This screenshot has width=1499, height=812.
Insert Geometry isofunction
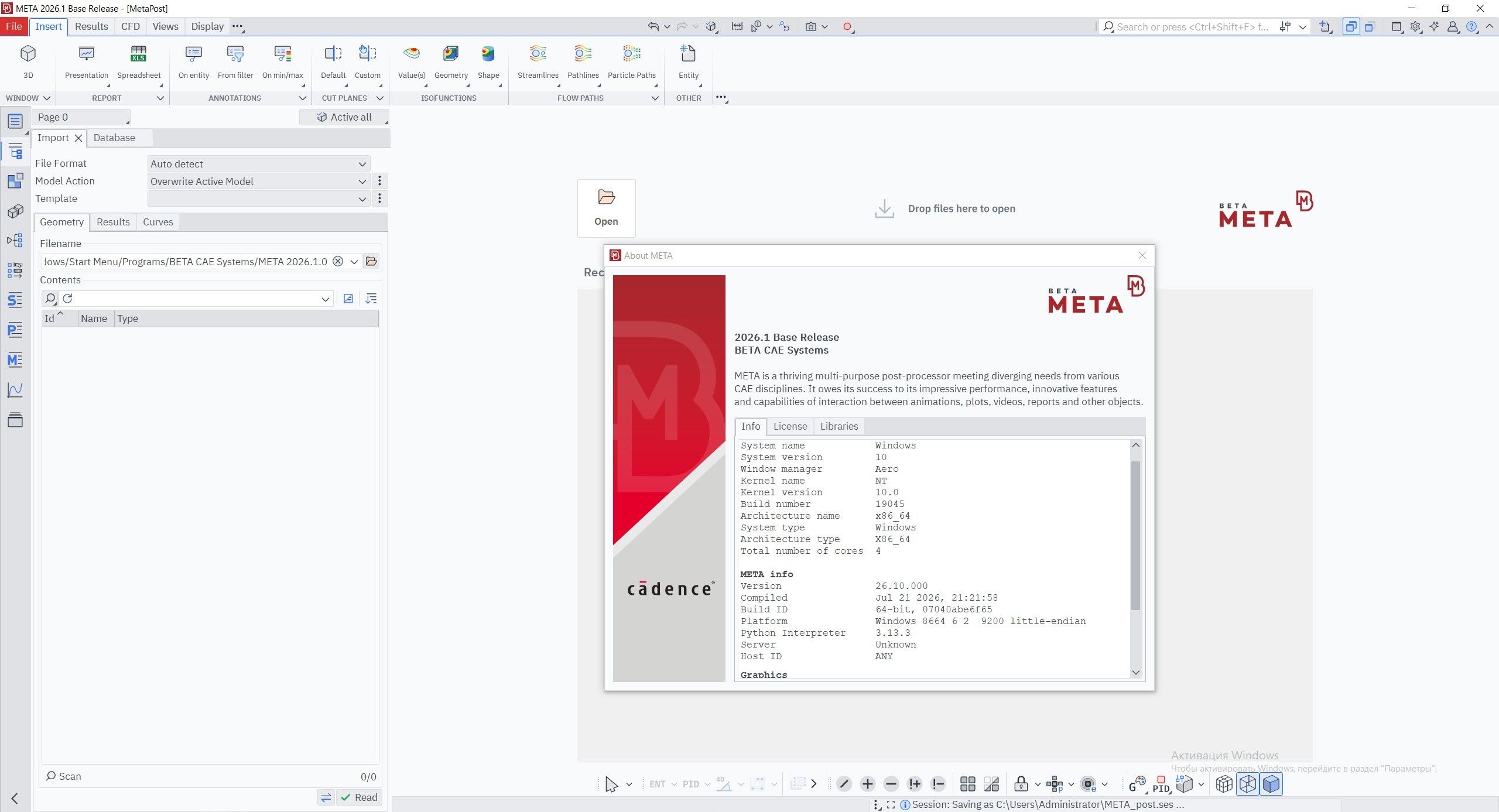tap(451, 61)
